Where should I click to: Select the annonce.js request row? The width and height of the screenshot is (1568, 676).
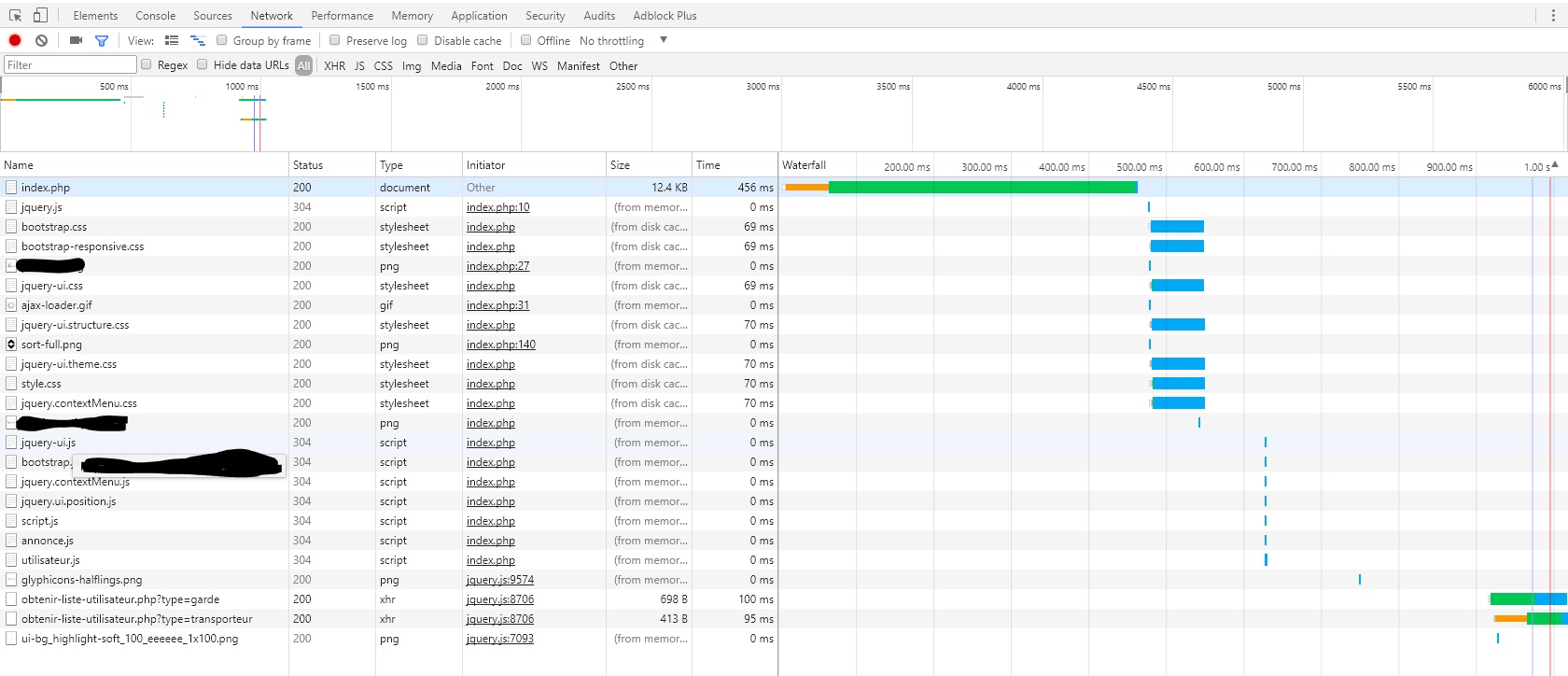click(388, 541)
